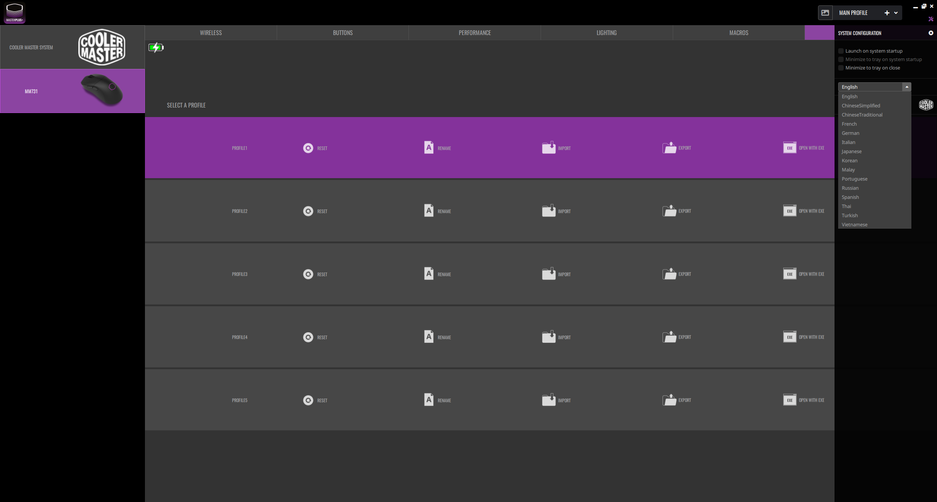This screenshot has height=502, width=937.
Task: Set Open With EXE for Profile1
Action: pos(789,148)
